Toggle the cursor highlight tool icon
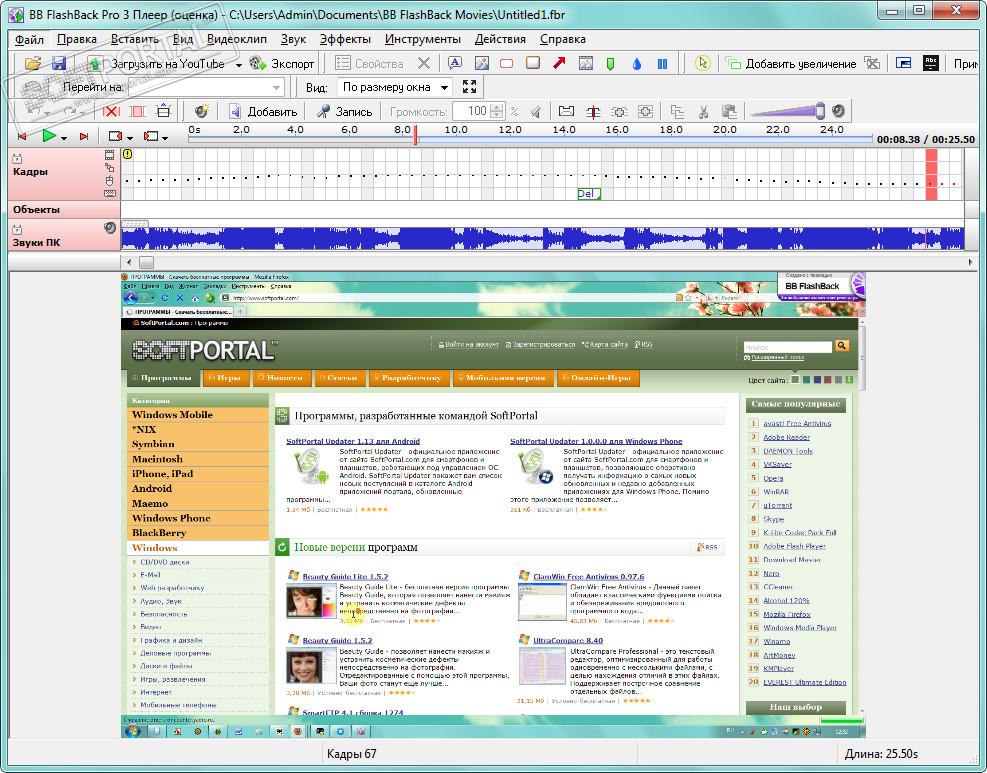 702,63
